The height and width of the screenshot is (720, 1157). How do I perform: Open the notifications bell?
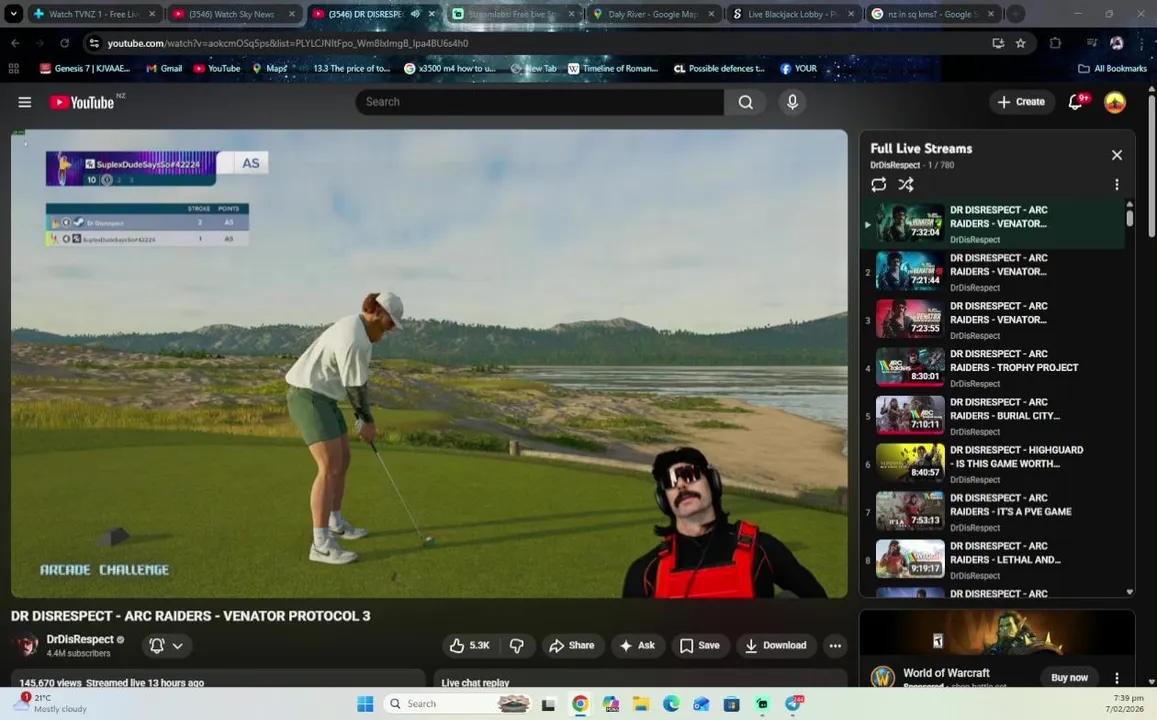coord(1076,102)
